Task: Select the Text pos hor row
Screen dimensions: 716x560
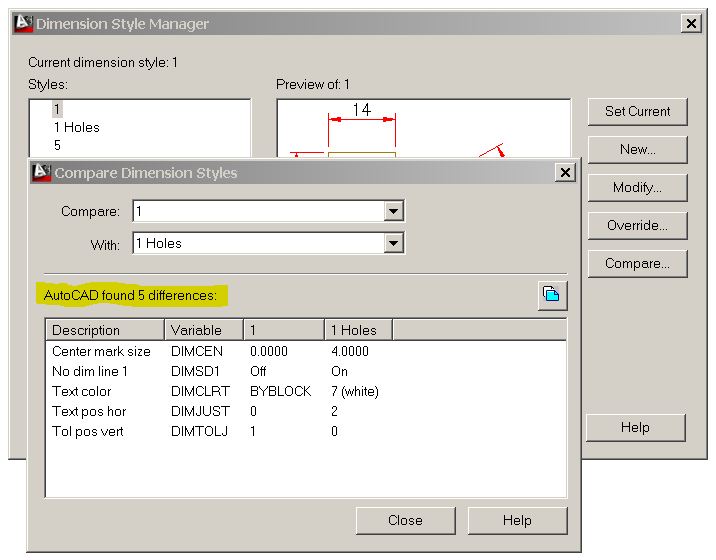Action: (x=306, y=412)
